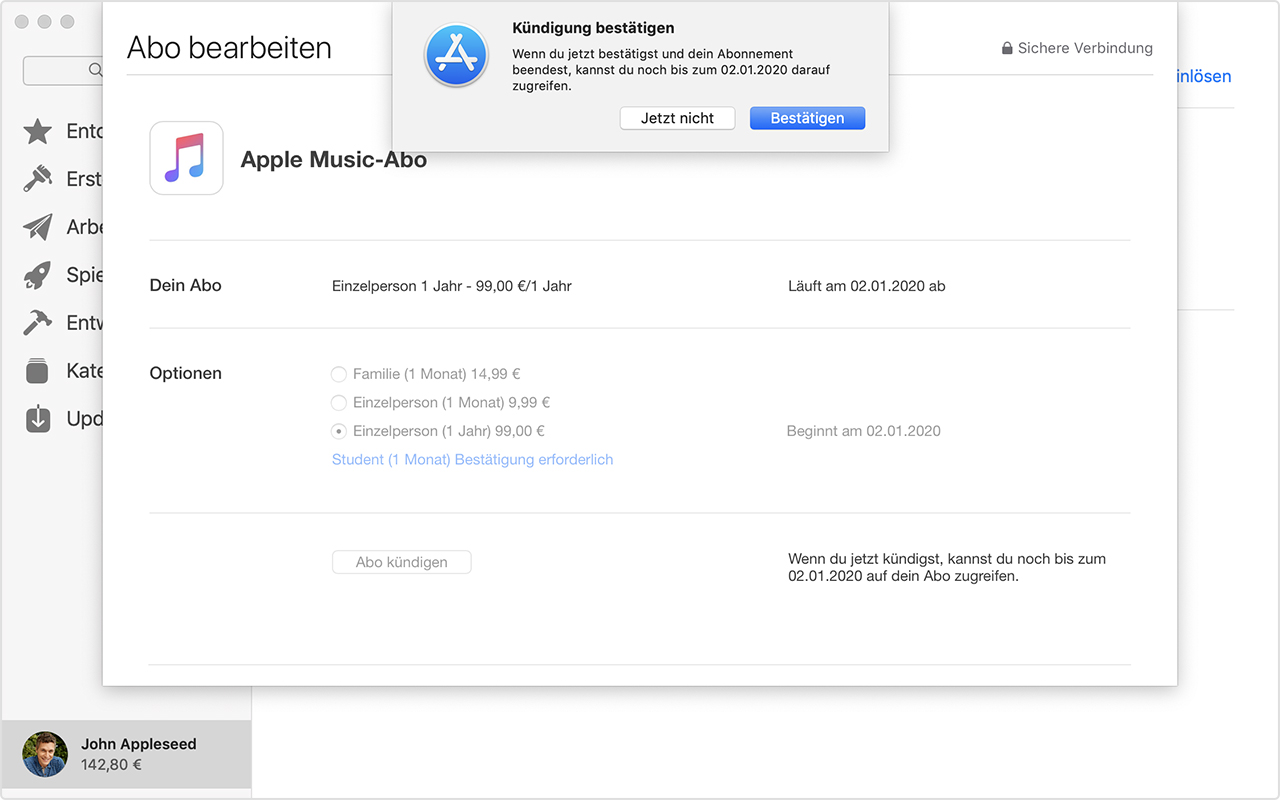Click the Sichere Verbindung lock icon

(1007, 48)
